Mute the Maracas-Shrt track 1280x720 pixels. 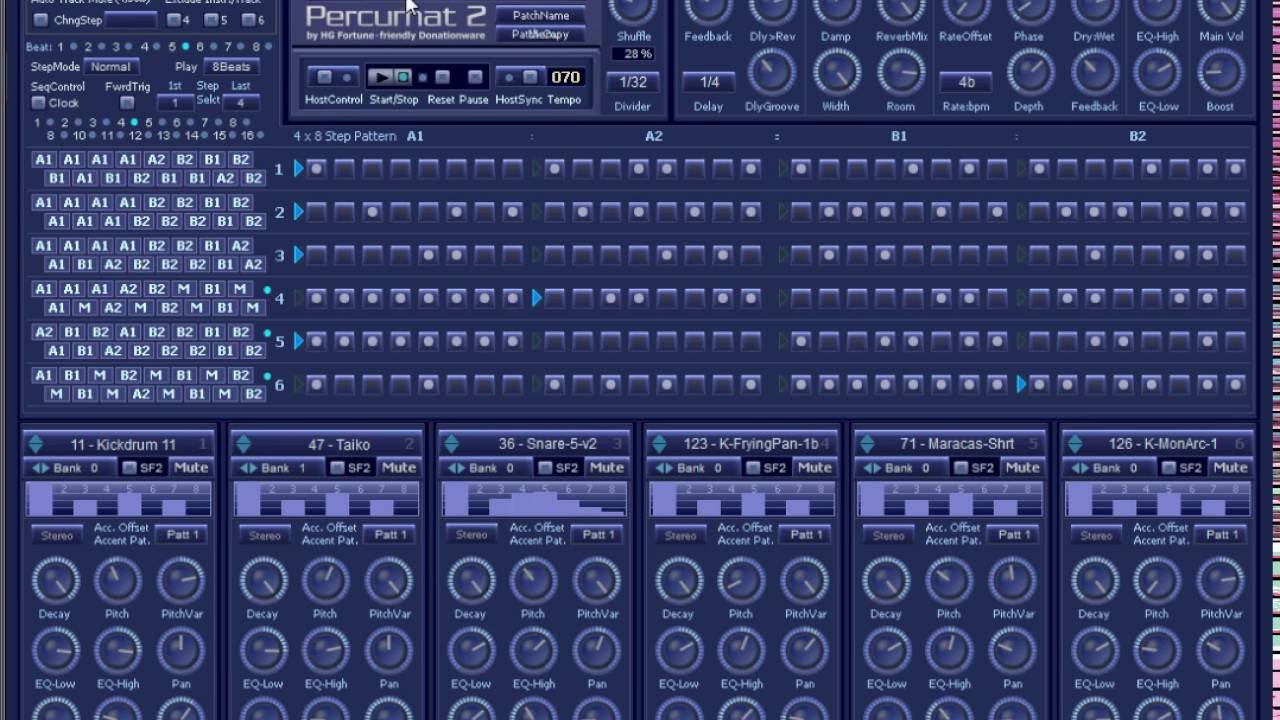(1023, 467)
